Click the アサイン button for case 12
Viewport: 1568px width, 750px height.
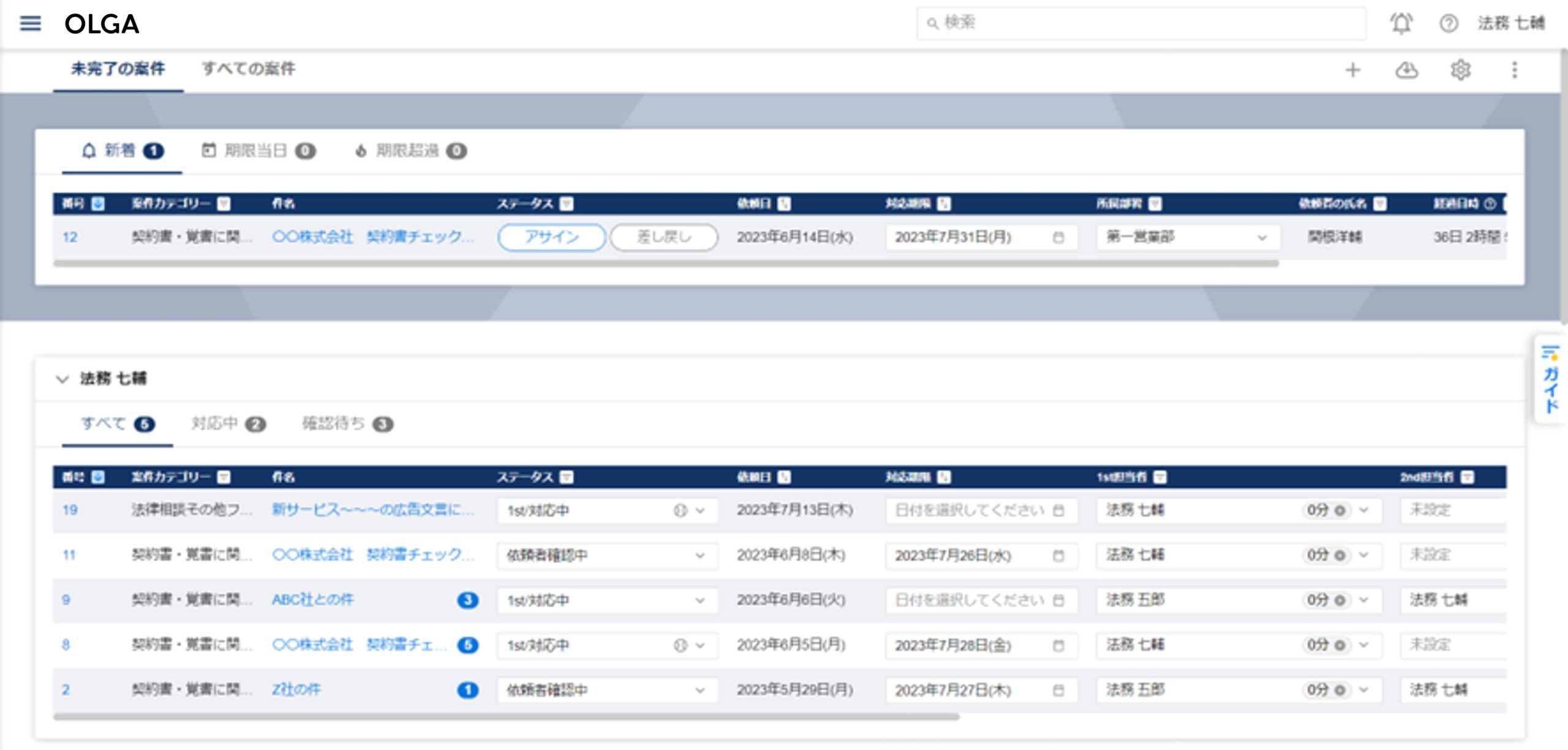(x=552, y=238)
